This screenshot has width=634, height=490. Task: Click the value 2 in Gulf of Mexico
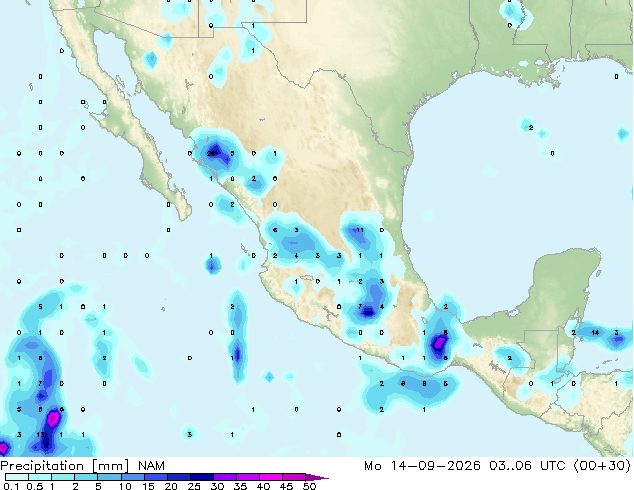point(531,127)
